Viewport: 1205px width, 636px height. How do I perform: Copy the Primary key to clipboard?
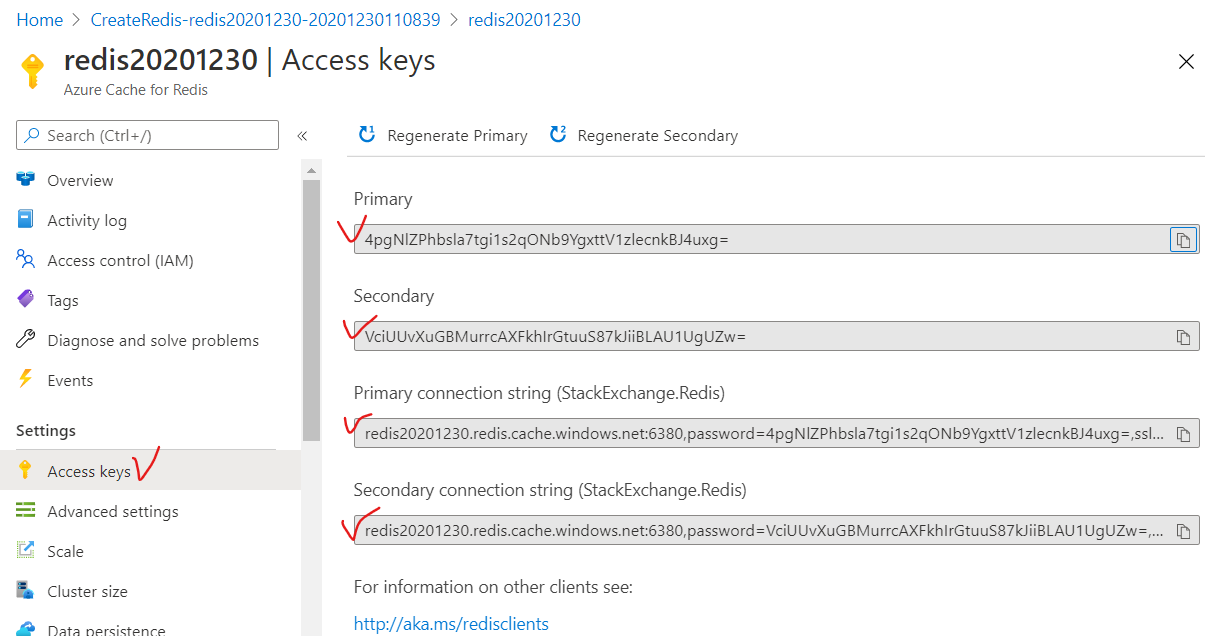coord(1183,240)
